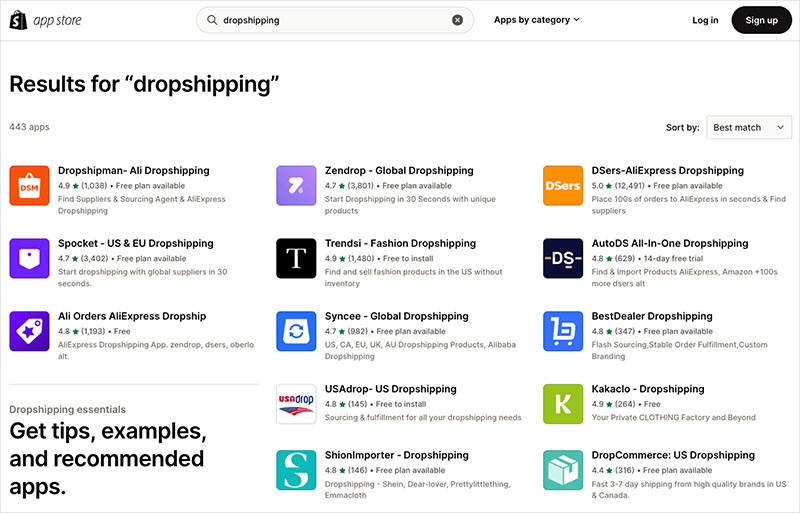Focus the dropshipping search field
Screen dimensions: 800x513
tap(335, 20)
